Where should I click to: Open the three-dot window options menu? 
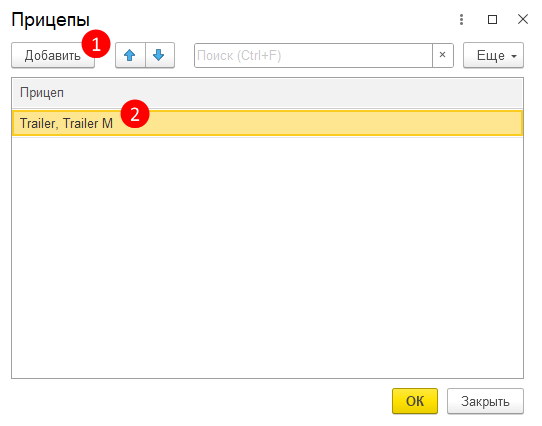point(461,19)
